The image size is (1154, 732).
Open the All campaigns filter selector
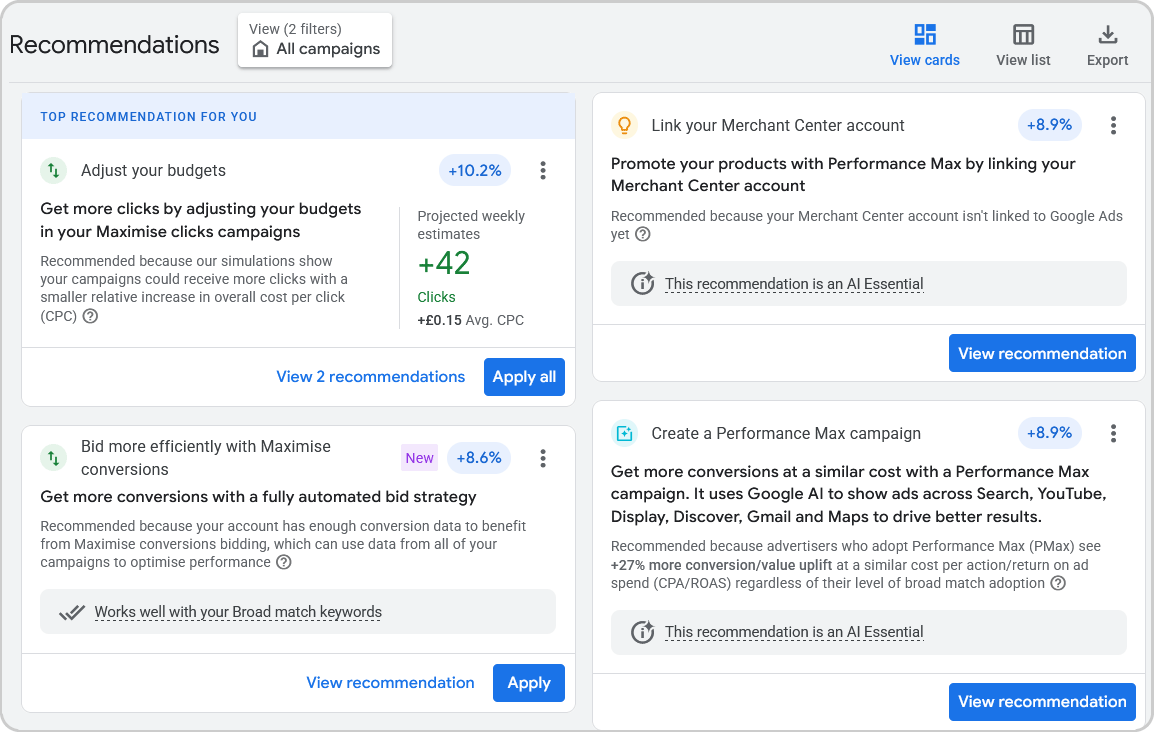[x=315, y=40]
